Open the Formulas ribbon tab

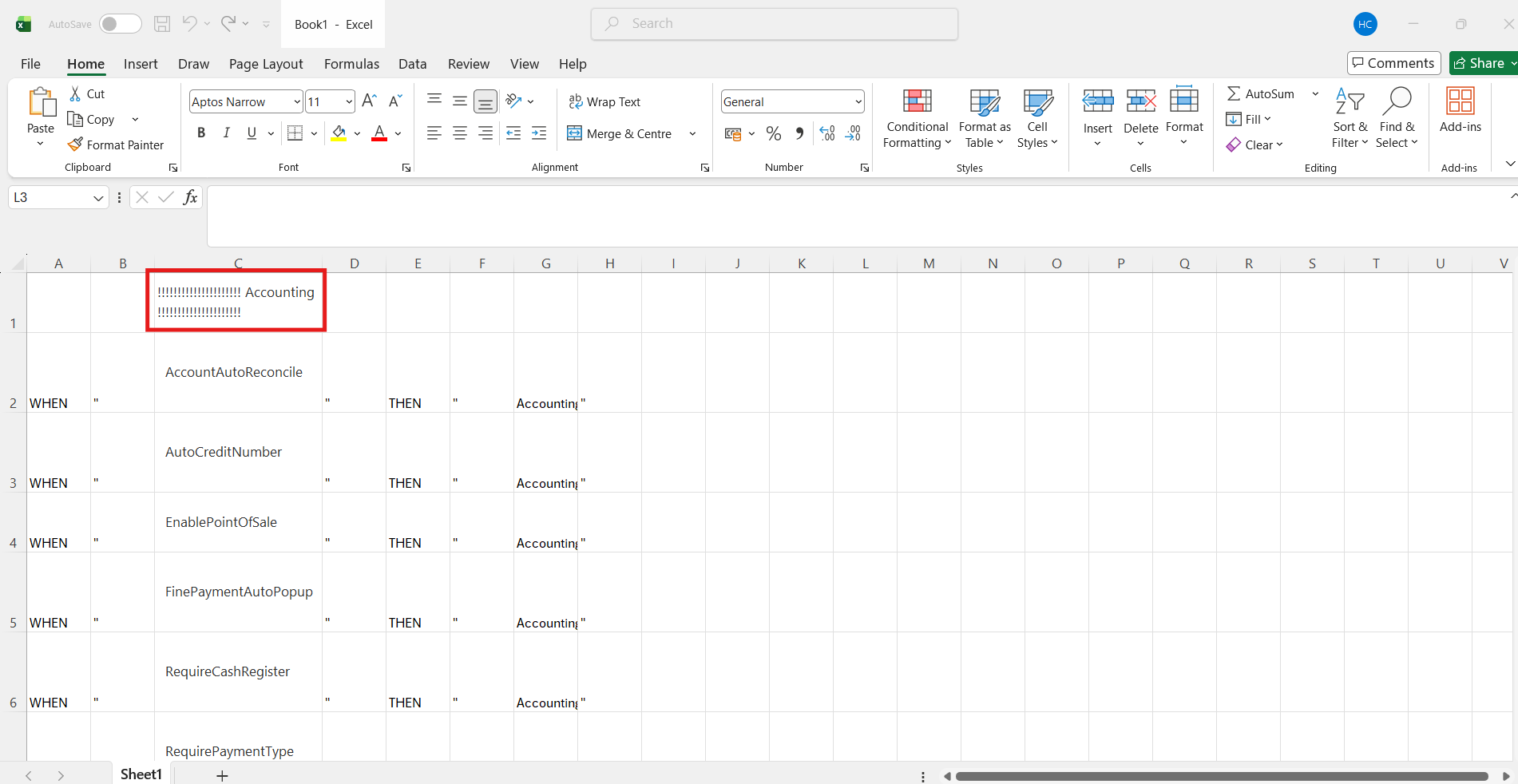[351, 64]
